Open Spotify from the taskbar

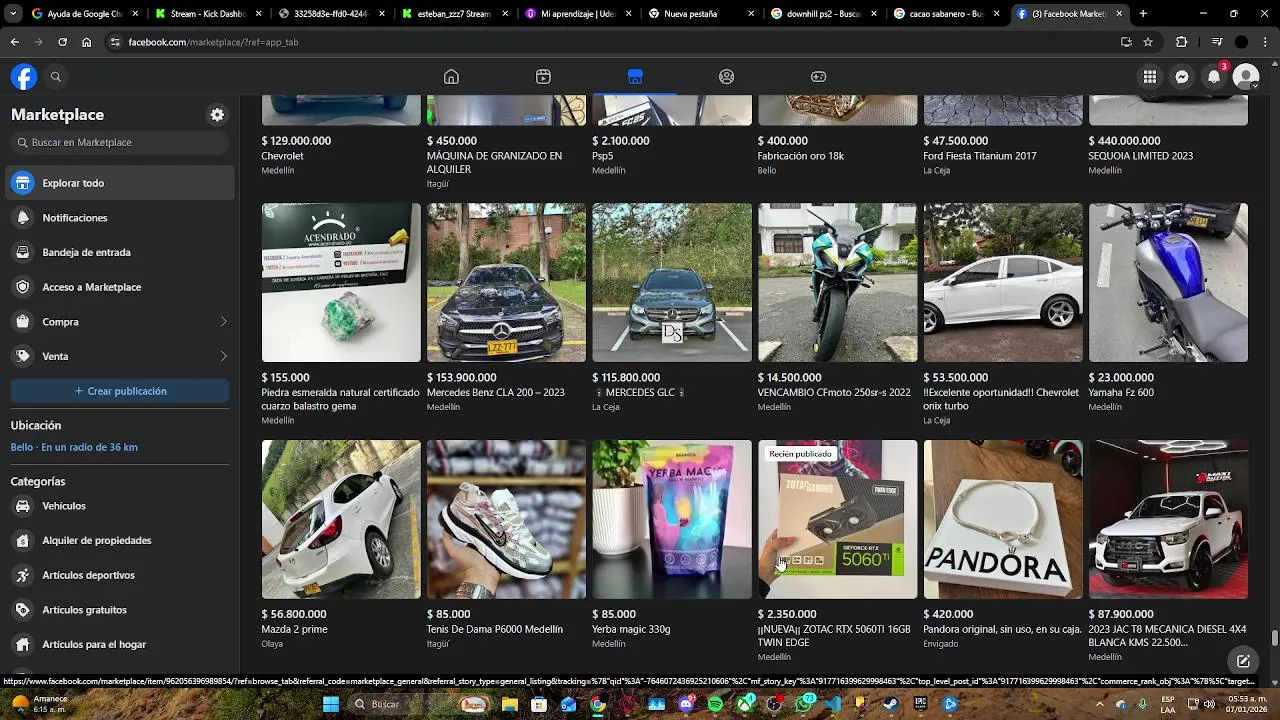[x=715, y=704]
